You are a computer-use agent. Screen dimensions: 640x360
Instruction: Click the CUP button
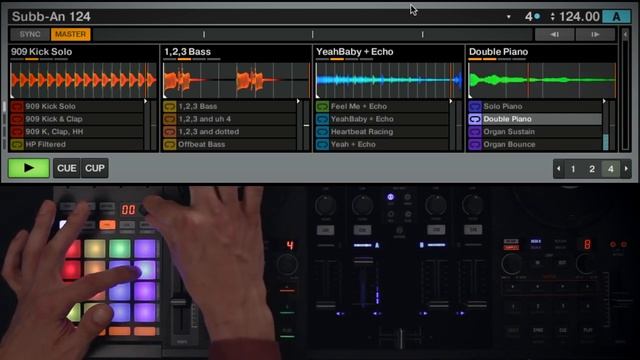tap(95, 168)
